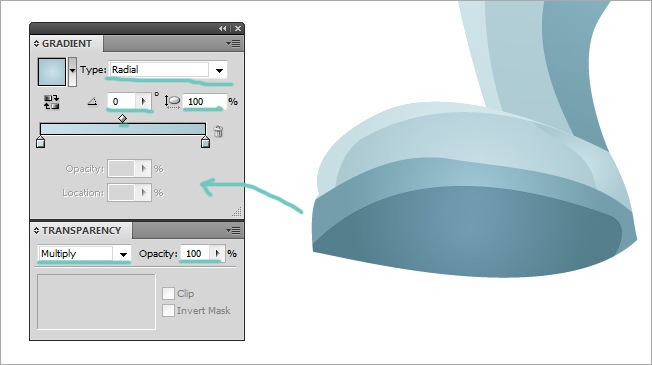Open the Location flyout arrow

click(x=143, y=193)
